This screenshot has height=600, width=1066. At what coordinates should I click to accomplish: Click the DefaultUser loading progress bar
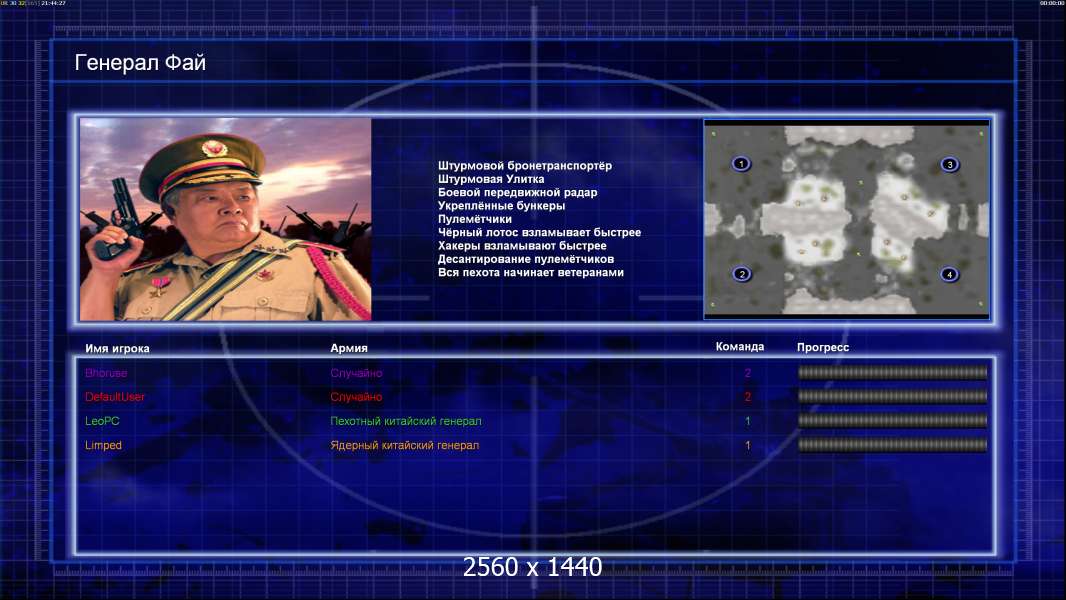tap(893, 396)
